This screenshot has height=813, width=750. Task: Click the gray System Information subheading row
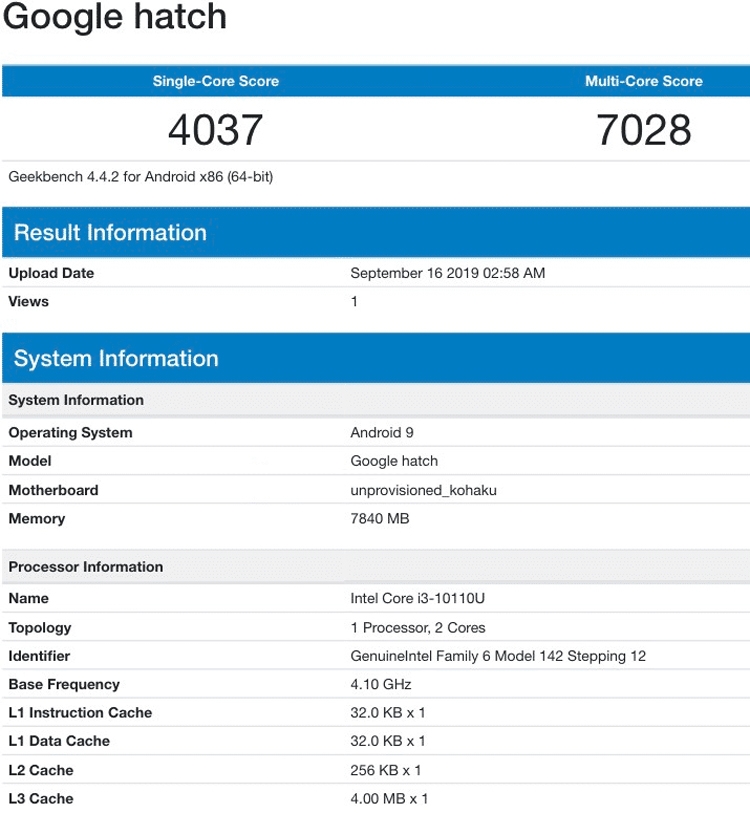pos(376,400)
